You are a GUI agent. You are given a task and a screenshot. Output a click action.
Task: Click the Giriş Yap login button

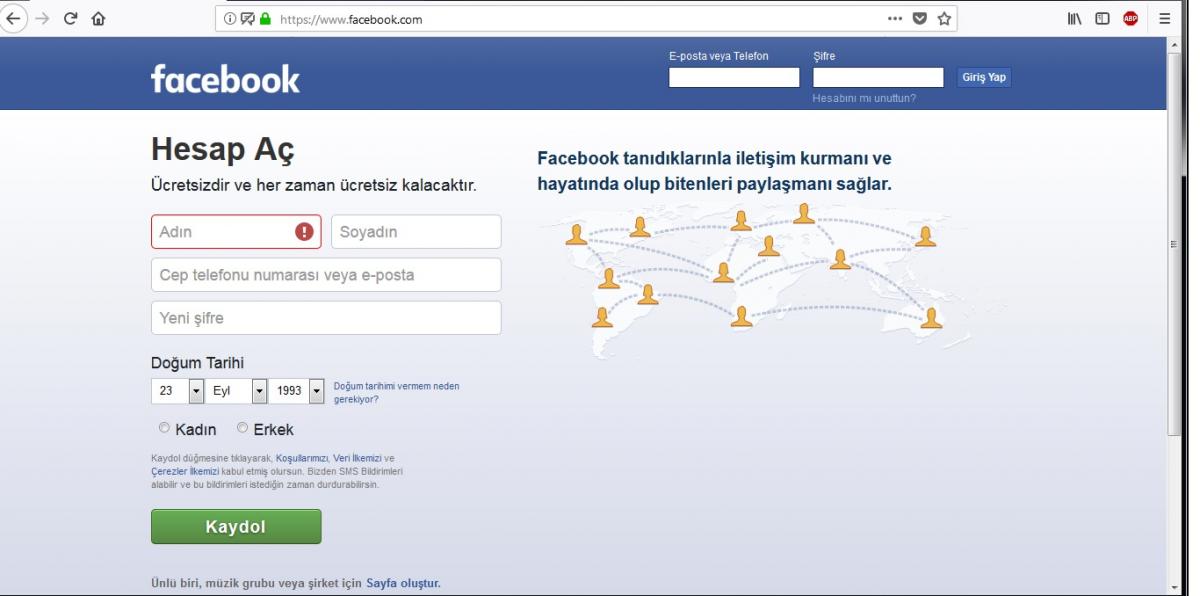983,77
